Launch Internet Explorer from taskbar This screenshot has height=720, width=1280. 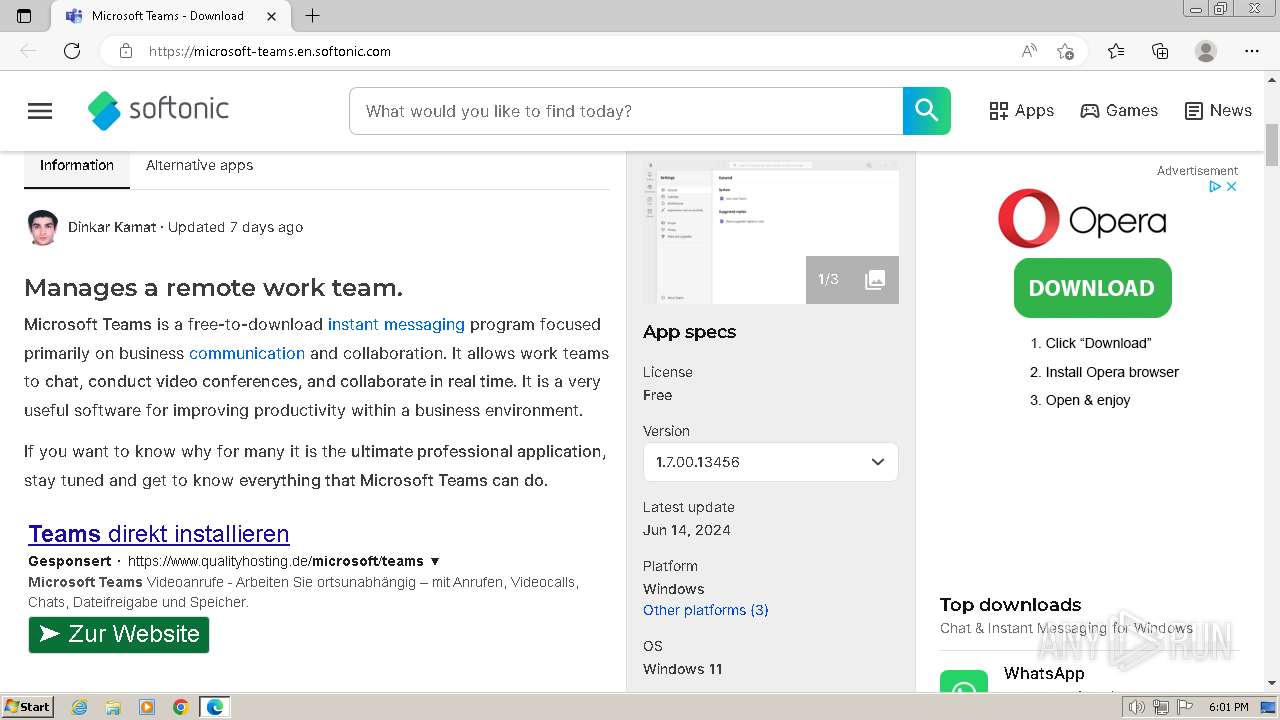coord(80,707)
